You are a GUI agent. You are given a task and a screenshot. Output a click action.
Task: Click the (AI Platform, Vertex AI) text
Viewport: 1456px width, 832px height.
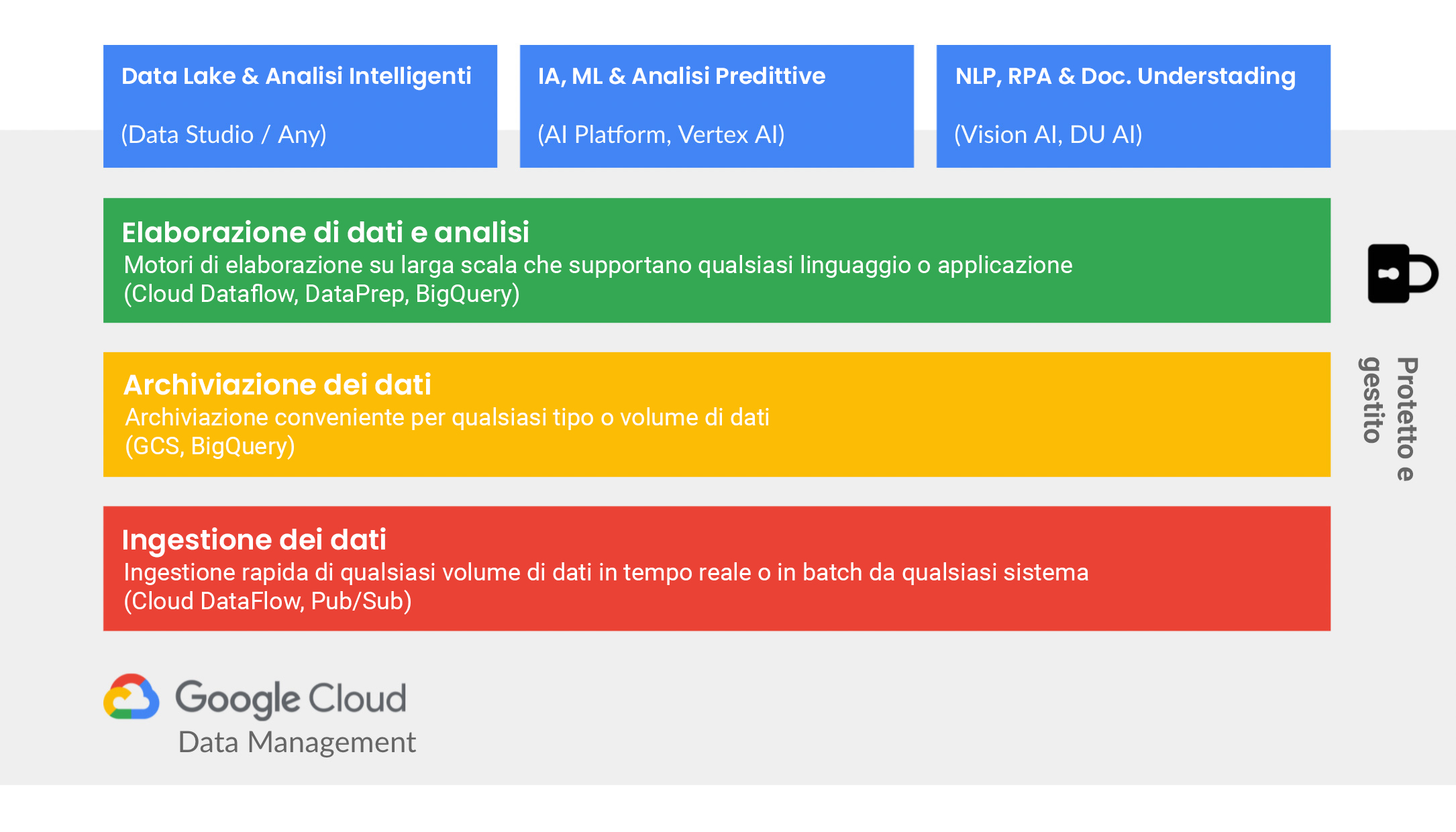click(661, 135)
